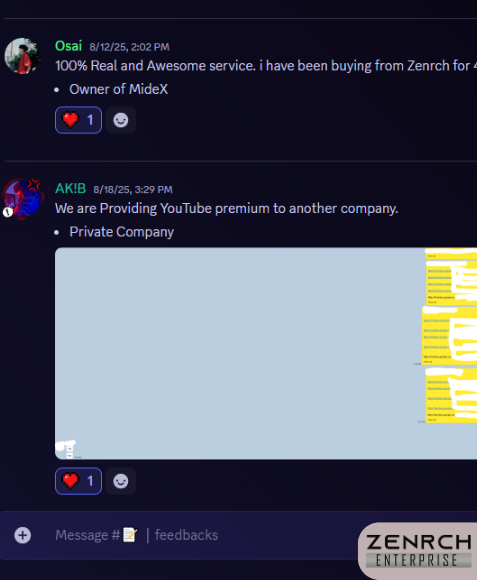Click the status badge on AK!B's avatar

(8, 212)
